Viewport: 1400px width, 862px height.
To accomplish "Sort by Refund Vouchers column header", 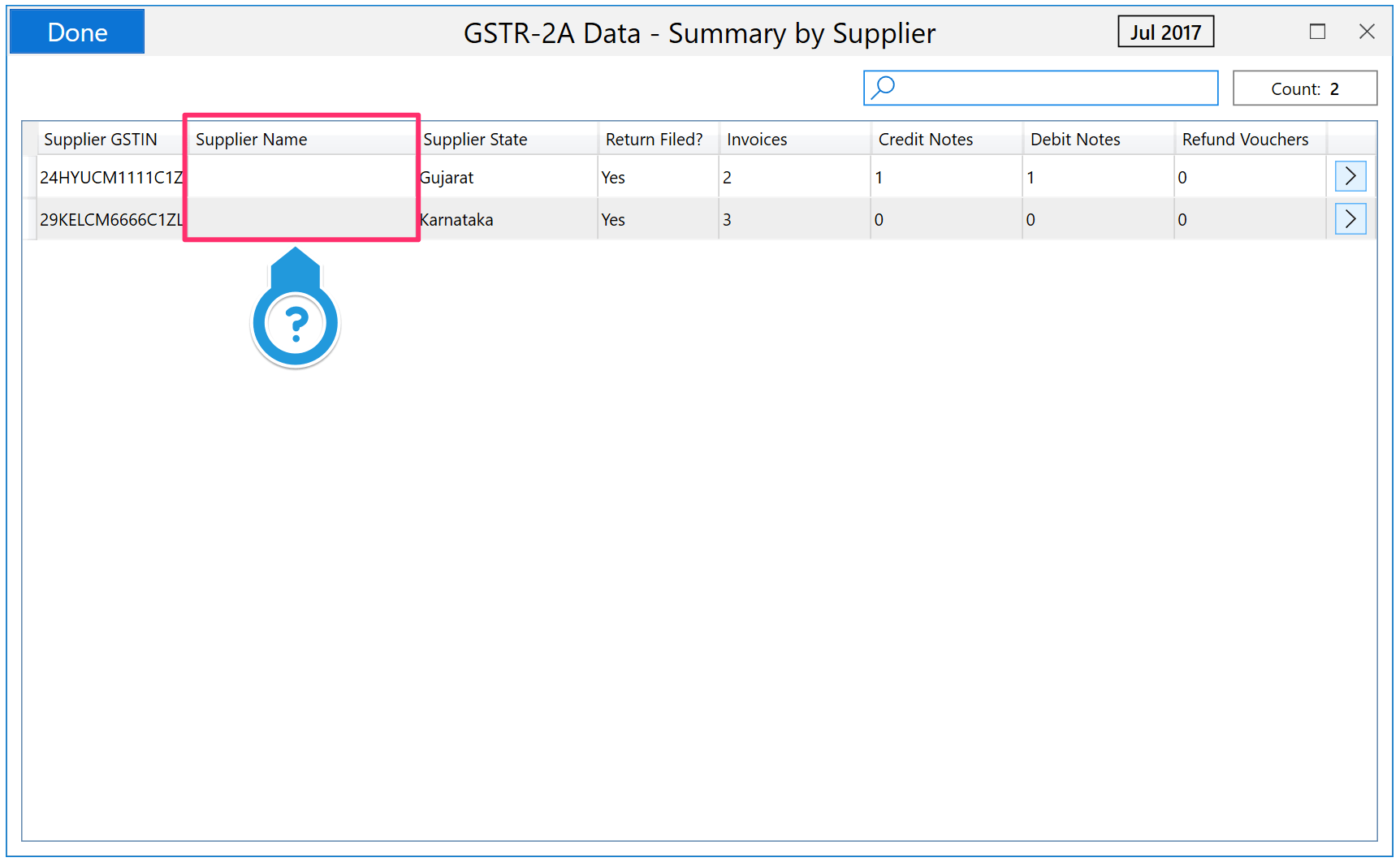I will pyautogui.click(x=1245, y=140).
